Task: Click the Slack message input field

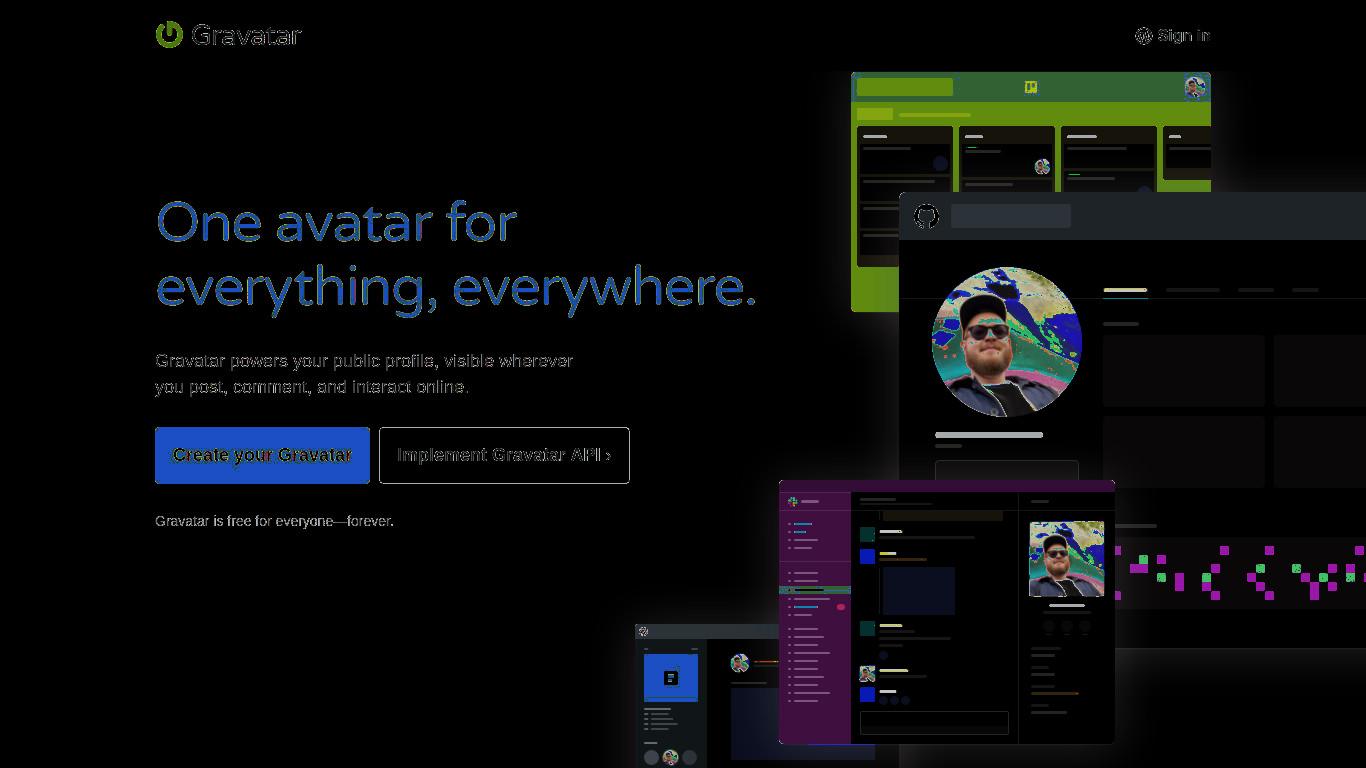Action: (x=934, y=723)
